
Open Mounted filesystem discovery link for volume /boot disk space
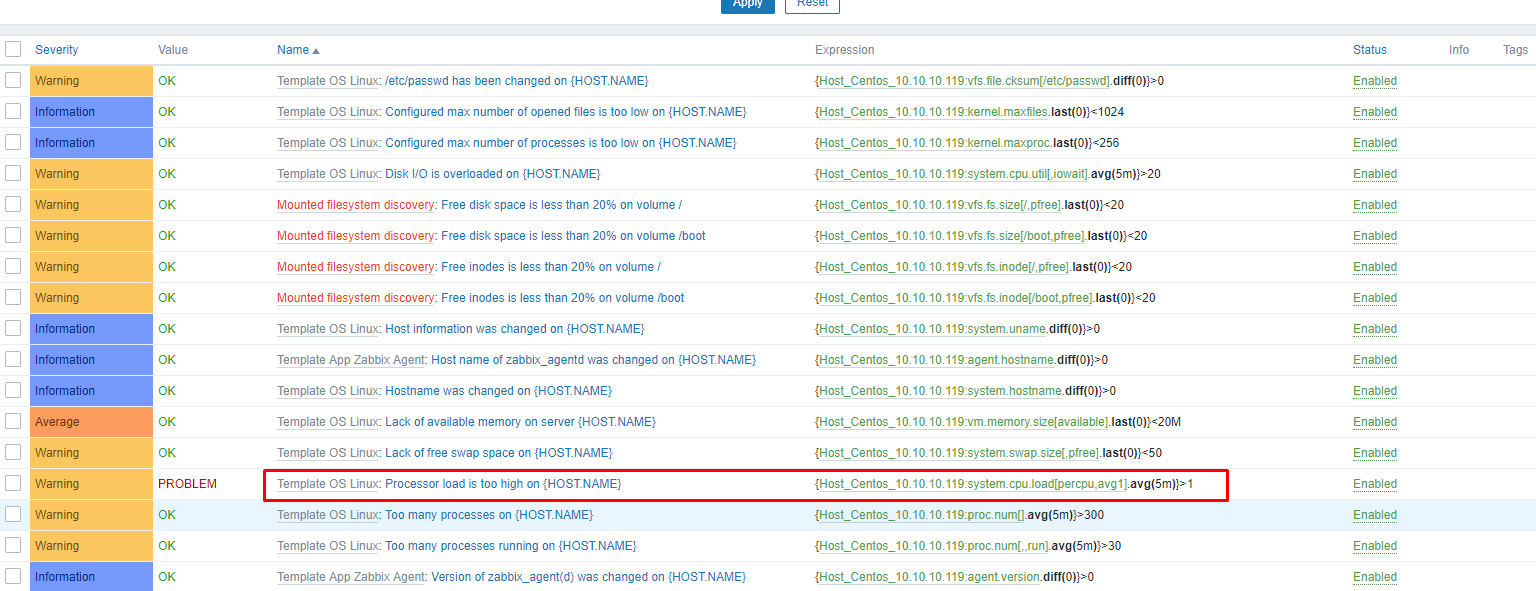(356, 236)
